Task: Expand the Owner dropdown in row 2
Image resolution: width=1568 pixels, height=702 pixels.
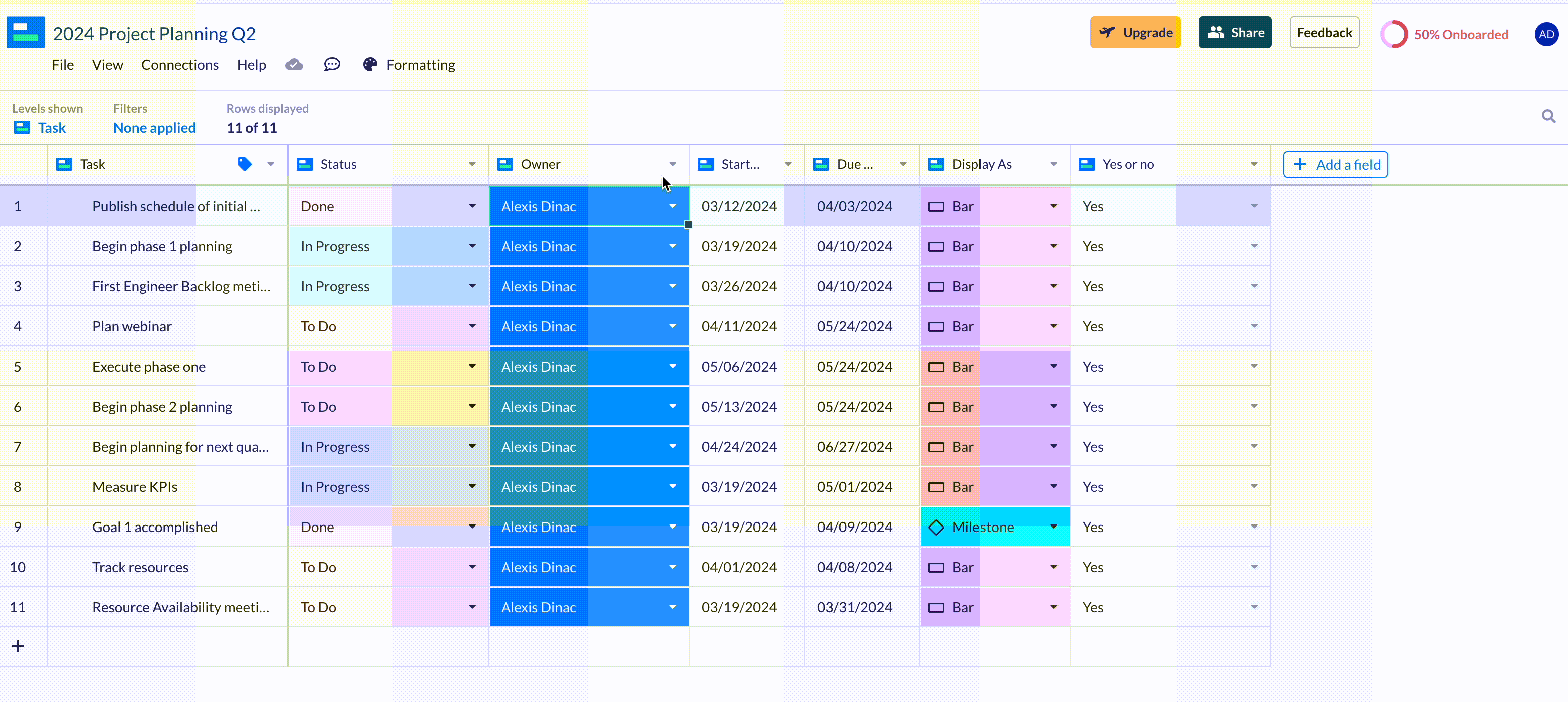Action: (672, 246)
